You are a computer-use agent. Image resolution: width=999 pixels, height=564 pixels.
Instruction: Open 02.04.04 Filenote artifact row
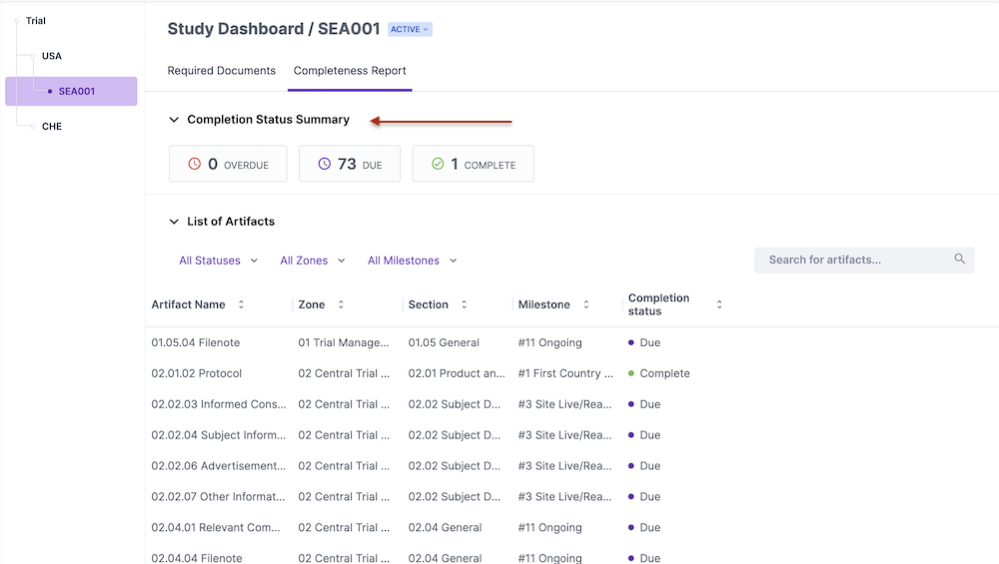tap(196, 558)
